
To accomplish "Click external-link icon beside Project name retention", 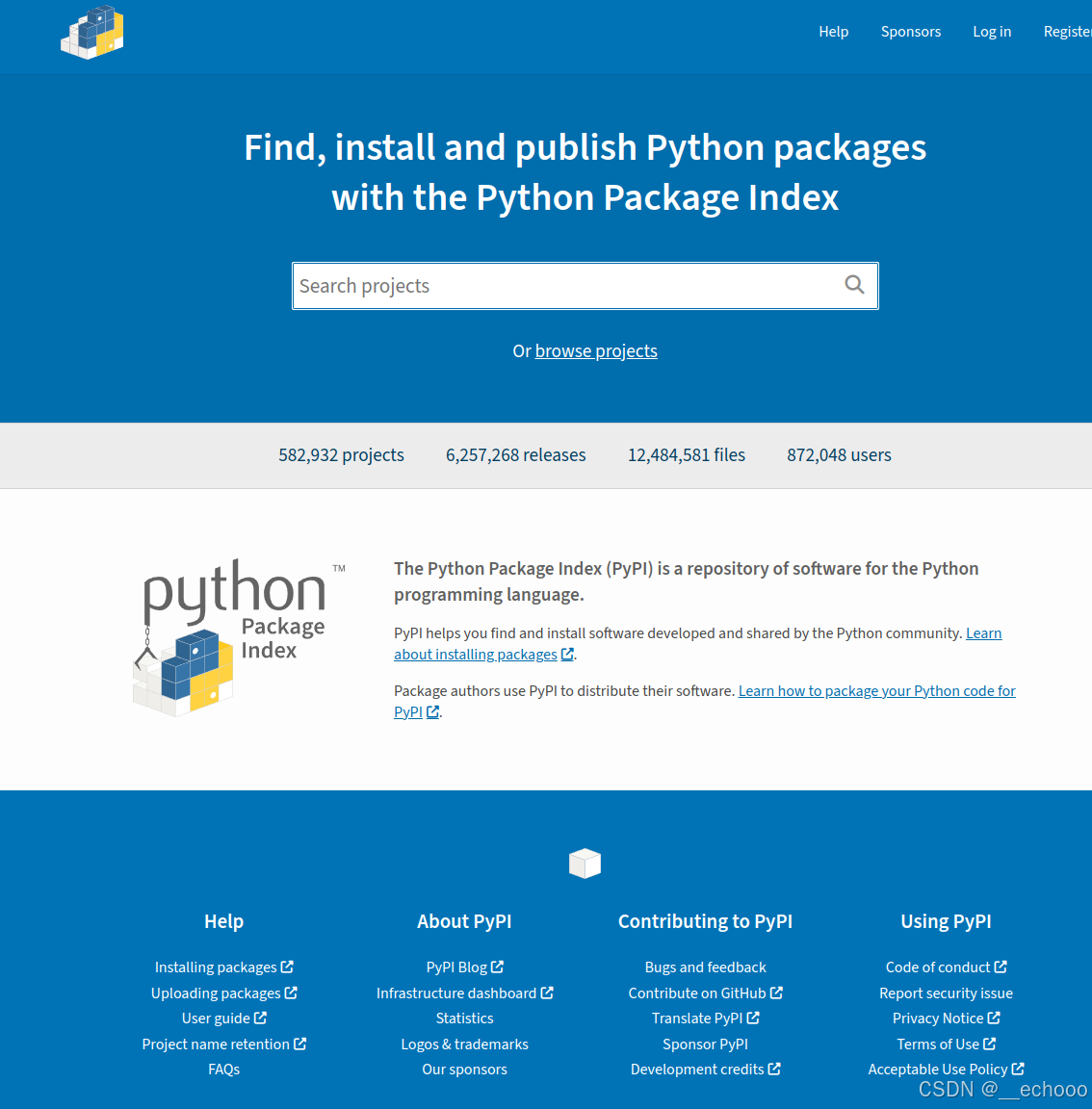I will click(x=299, y=1044).
